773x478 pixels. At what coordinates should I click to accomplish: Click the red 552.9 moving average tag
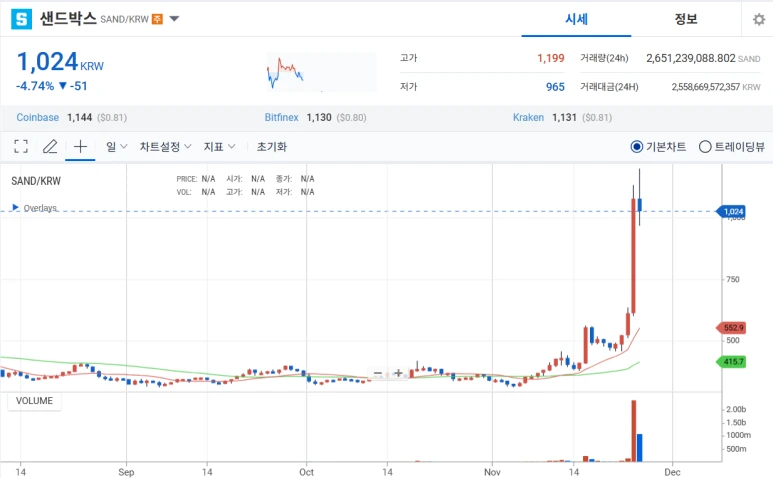tap(731, 328)
